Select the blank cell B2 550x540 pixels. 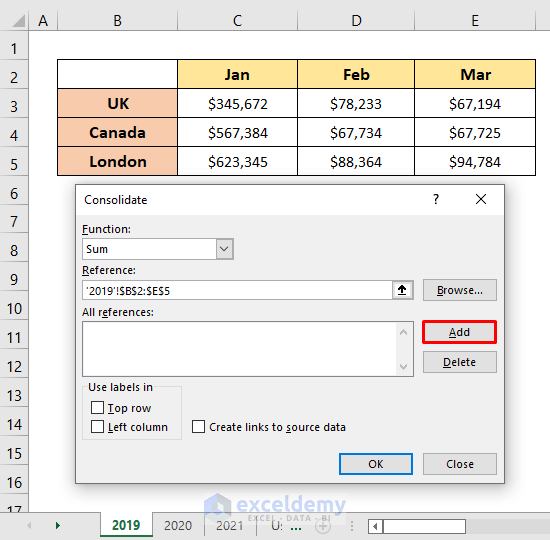tap(118, 74)
